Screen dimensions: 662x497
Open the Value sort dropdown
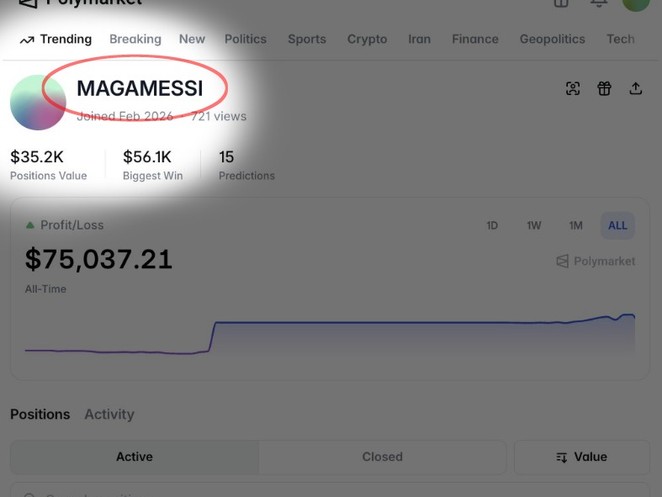click(x=581, y=457)
